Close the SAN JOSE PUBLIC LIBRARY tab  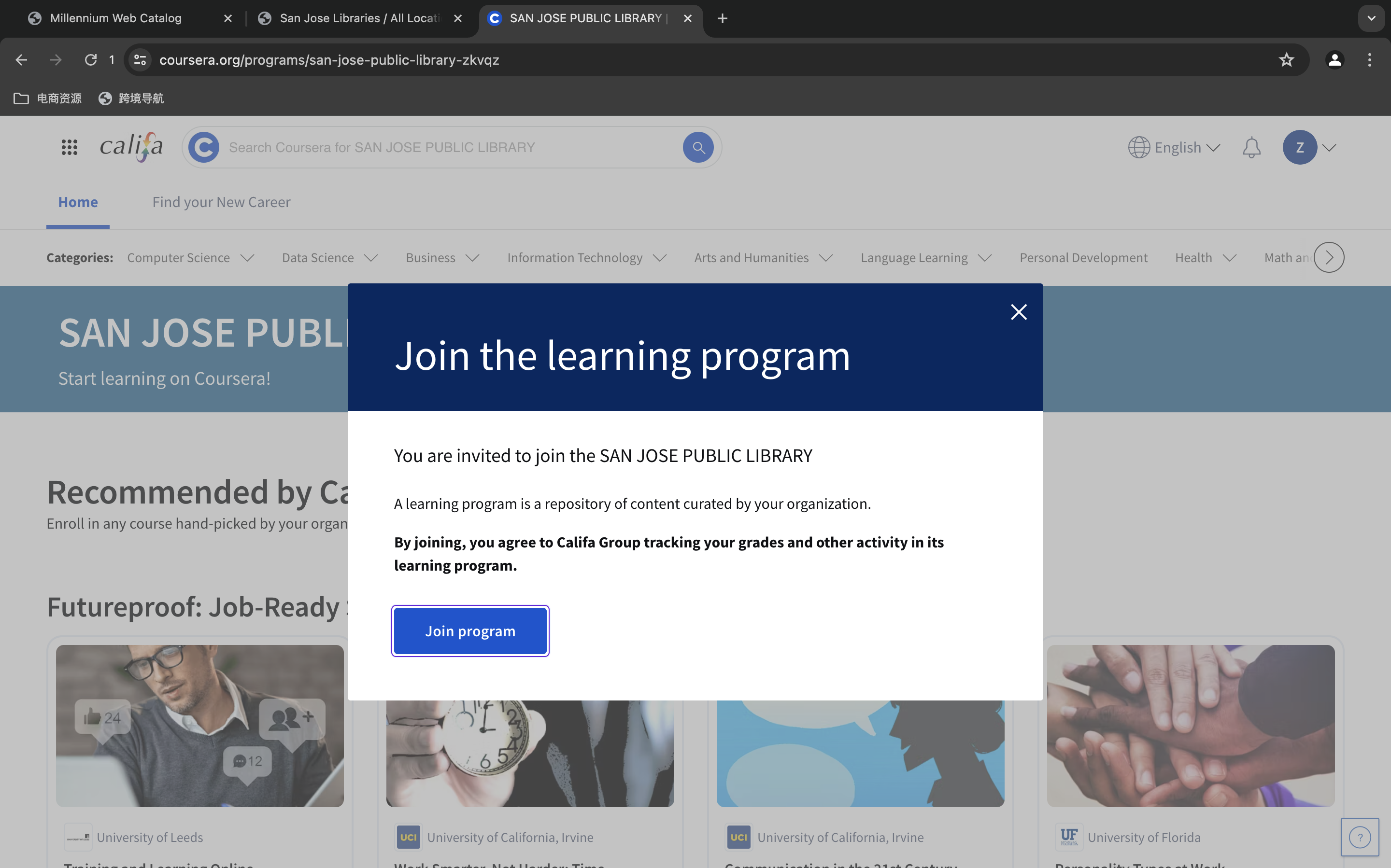687,18
